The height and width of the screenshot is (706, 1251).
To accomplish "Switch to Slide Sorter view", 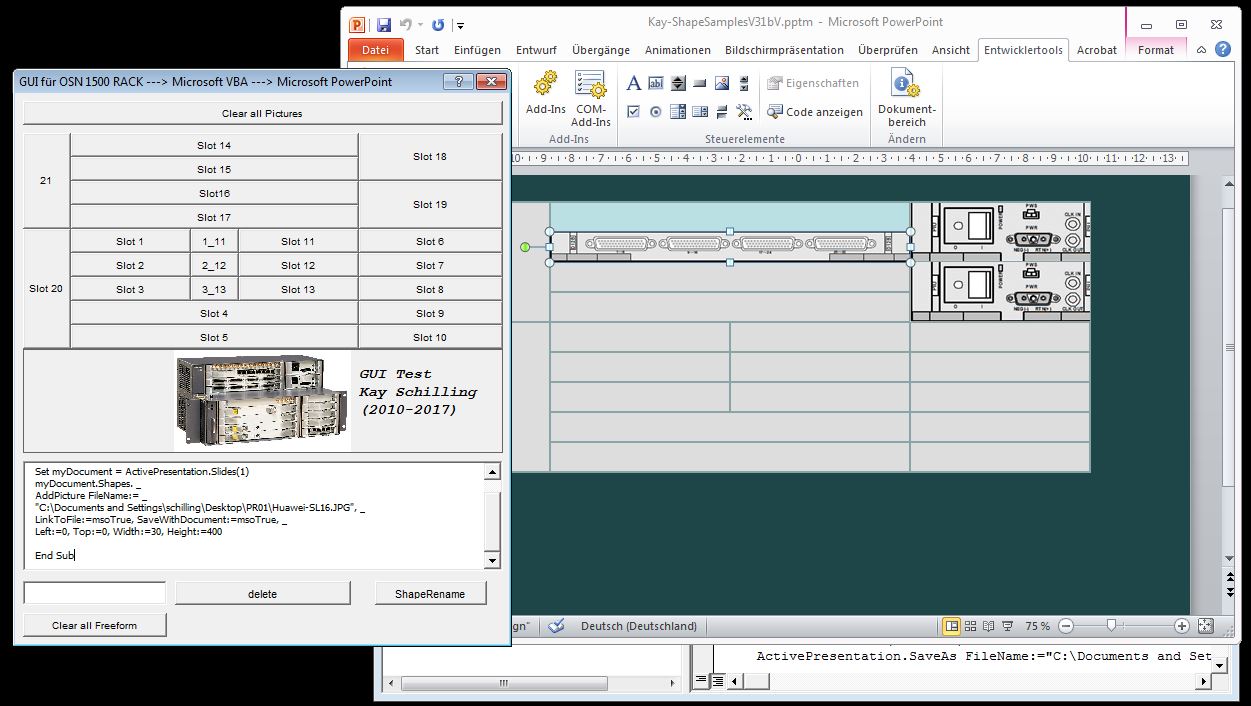I will click(x=970, y=626).
